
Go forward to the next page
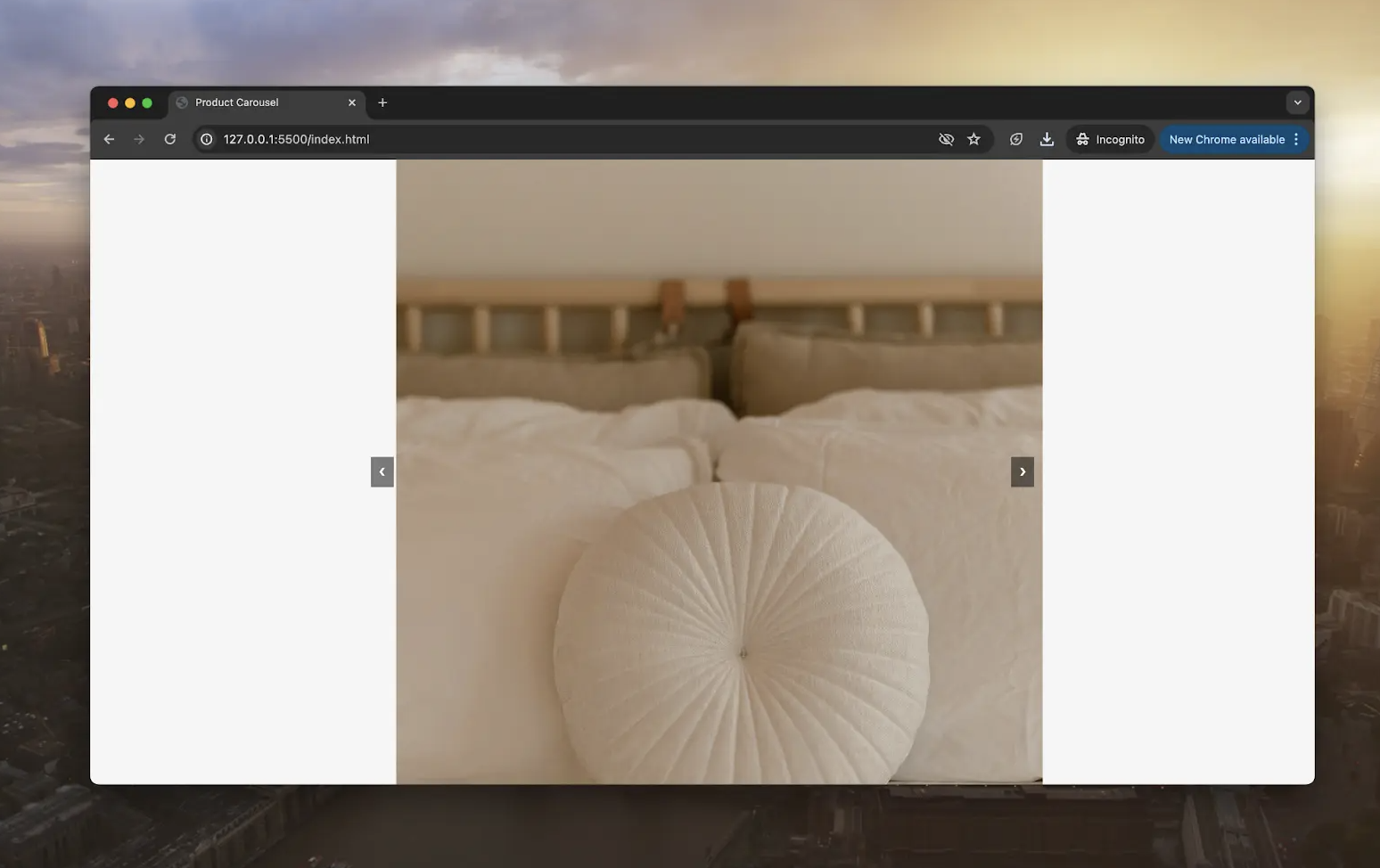pos(139,139)
